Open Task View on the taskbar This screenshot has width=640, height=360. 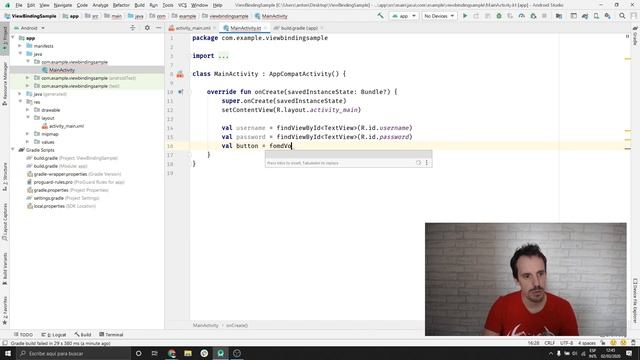tap(155, 353)
